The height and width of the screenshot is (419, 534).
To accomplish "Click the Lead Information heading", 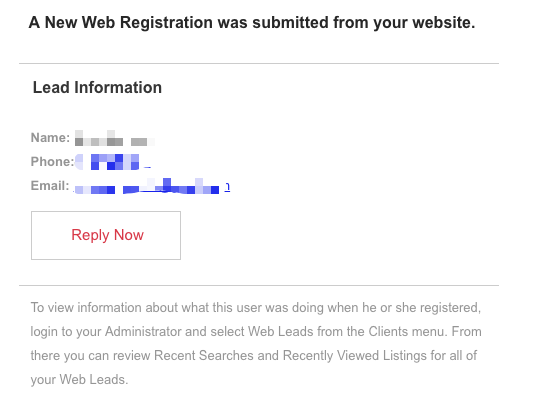I will tap(97, 88).
